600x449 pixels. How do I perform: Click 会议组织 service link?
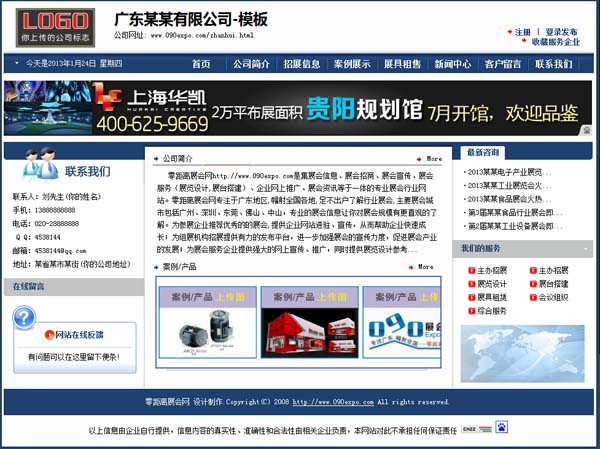click(553, 297)
